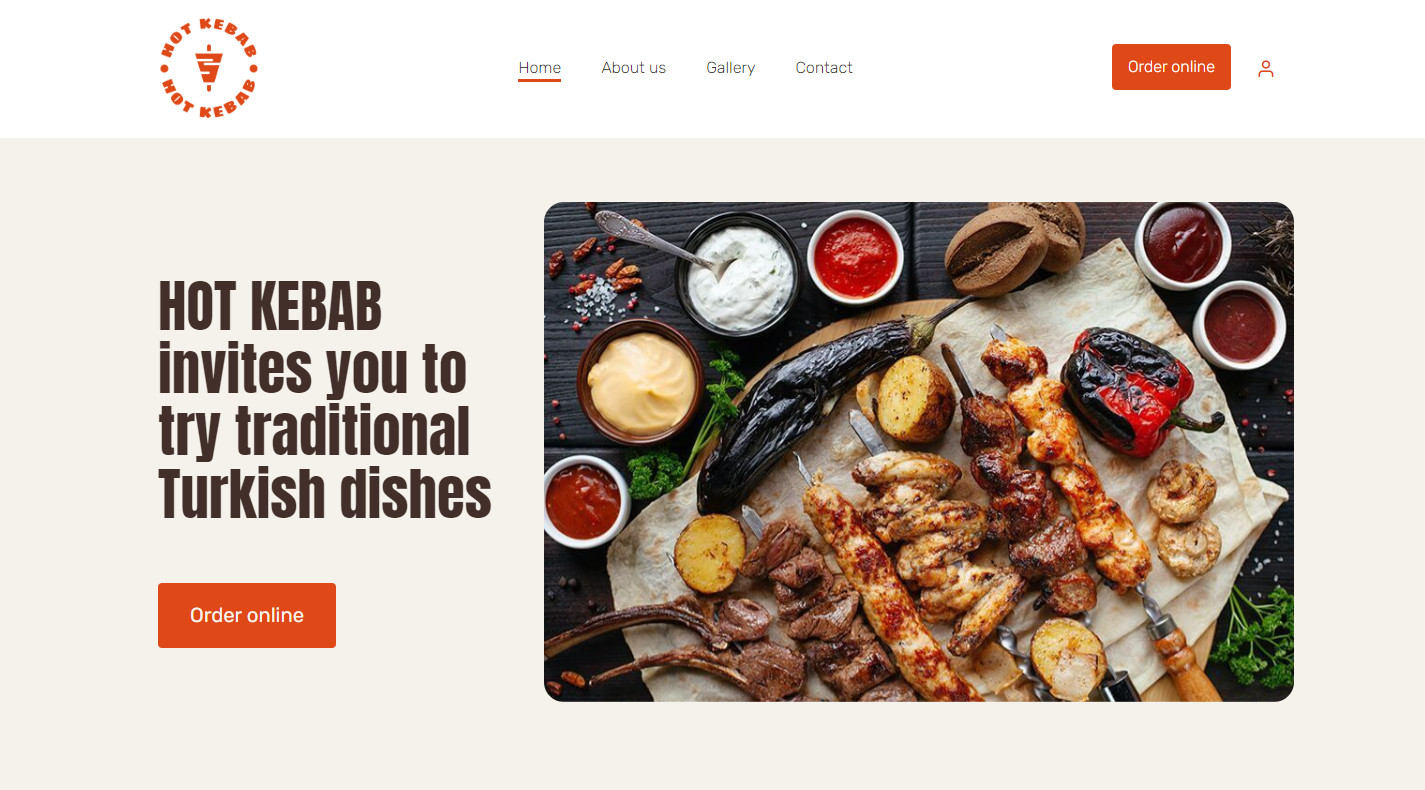Screen dimensions: 1425x790
Task: Click the grilled mushrooms in the photo
Action: point(1185,518)
